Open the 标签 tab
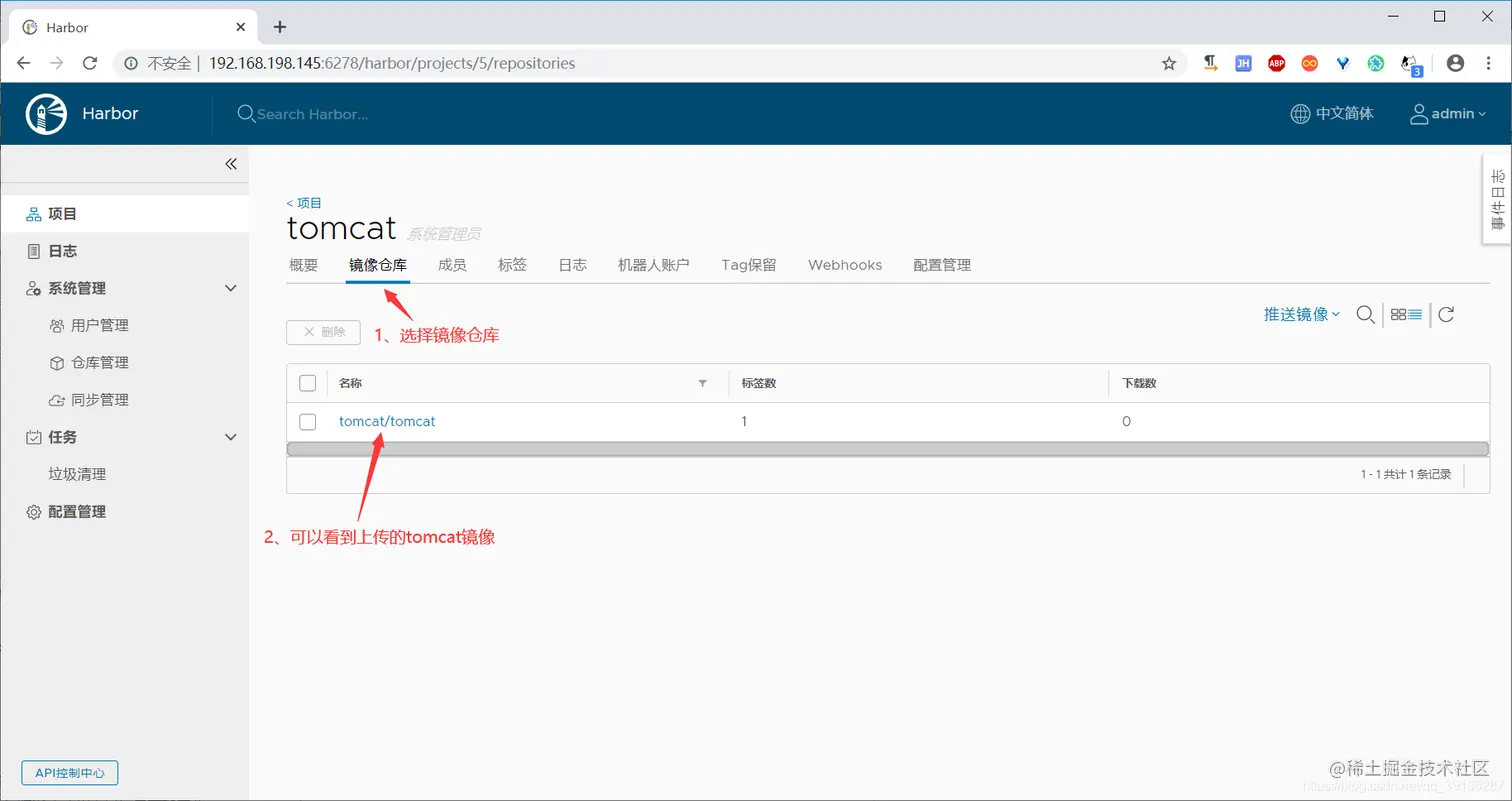The height and width of the screenshot is (801, 1512). (512, 265)
